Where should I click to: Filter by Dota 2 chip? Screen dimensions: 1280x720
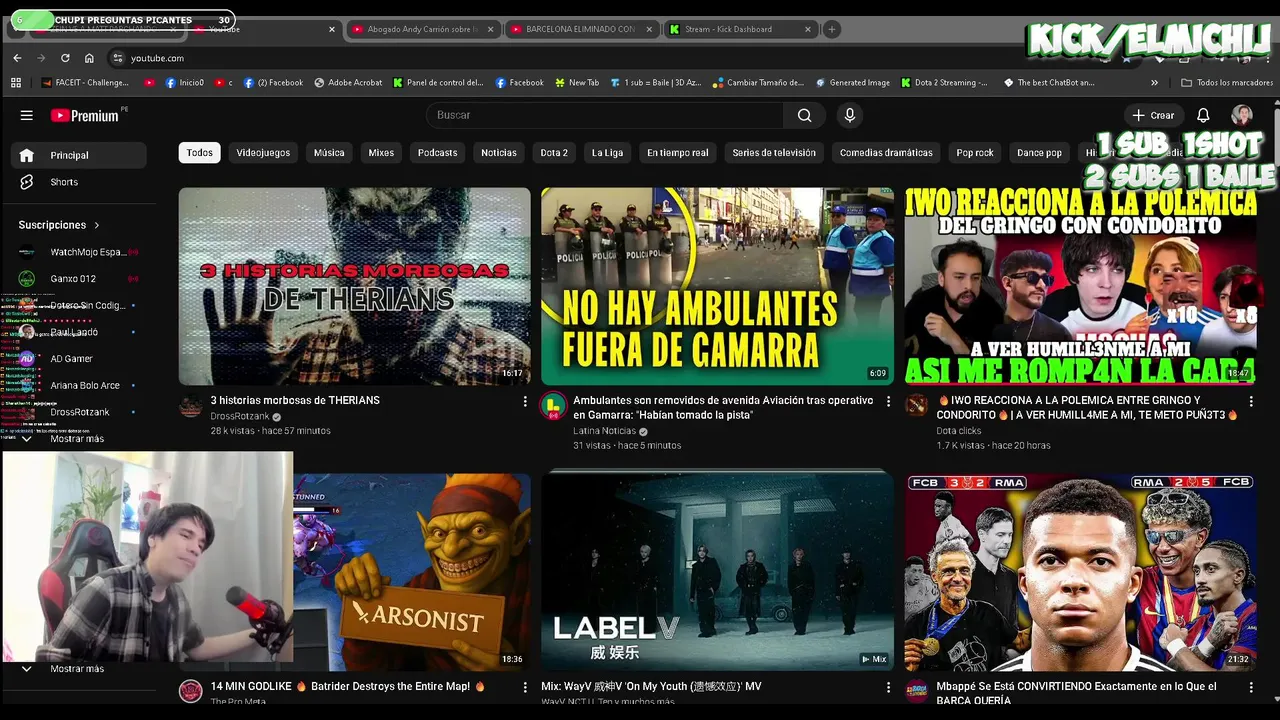coord(554,153)
